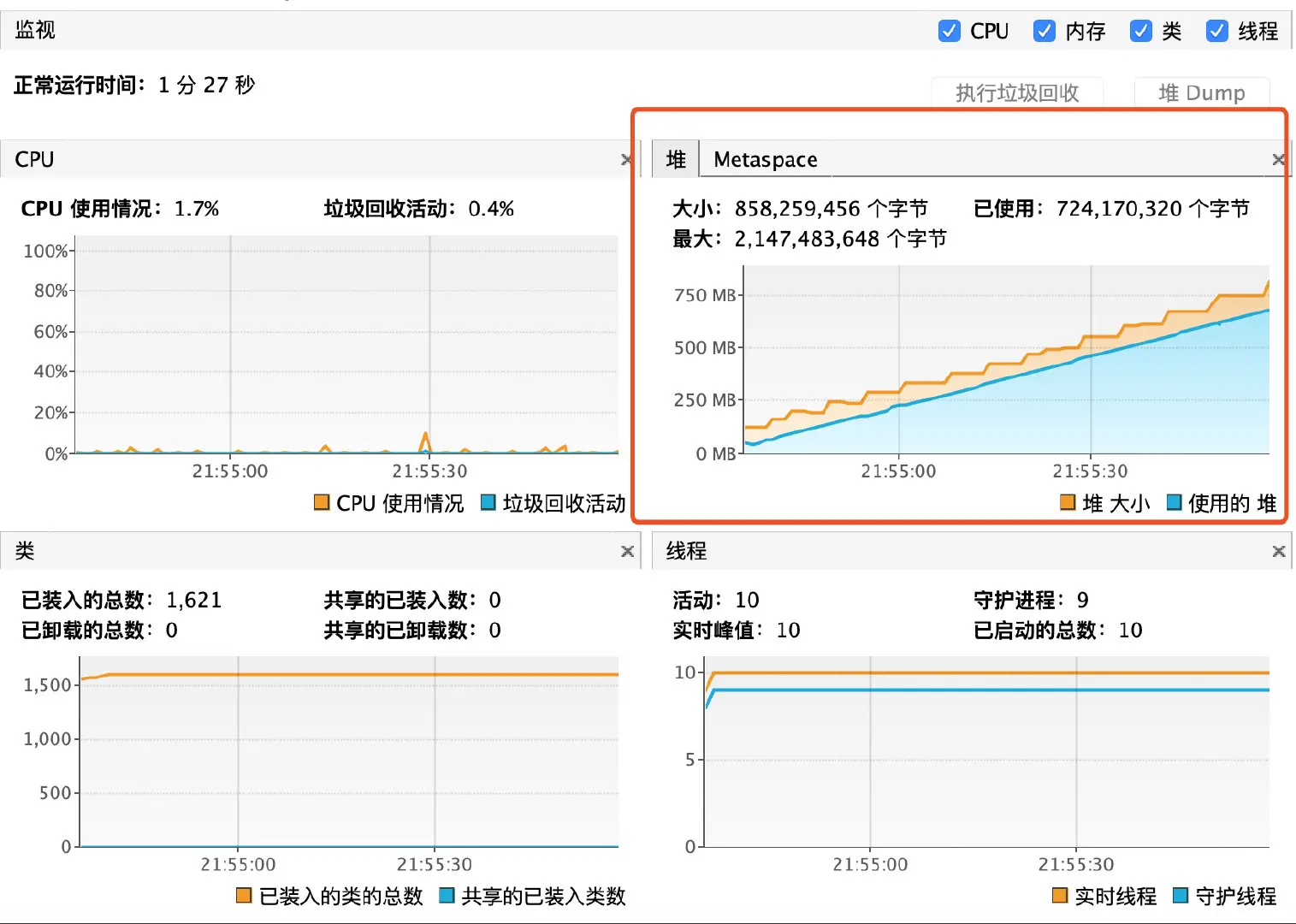The image size is (1296, 924).
Task: Click the orange 堆 大小 legend swatch
Action: click(1068, 502)
